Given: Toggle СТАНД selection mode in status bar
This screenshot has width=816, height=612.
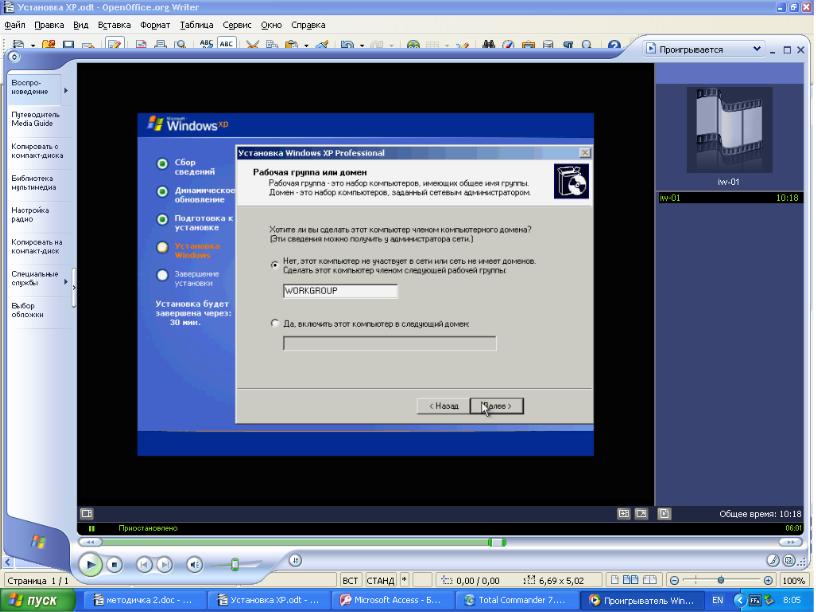Looking at the screenshot, I should coord(380,580).
